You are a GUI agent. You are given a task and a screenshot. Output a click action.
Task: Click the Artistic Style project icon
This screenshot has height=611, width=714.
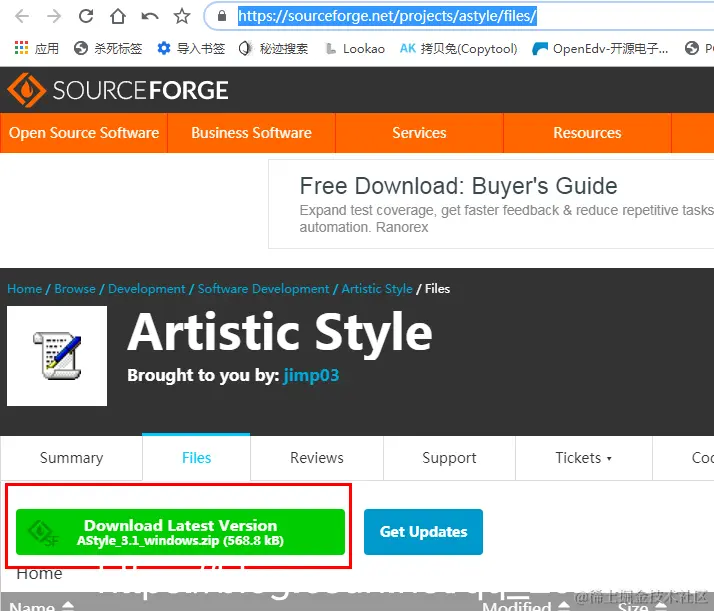pyautogui.click(x=57, y=356)
